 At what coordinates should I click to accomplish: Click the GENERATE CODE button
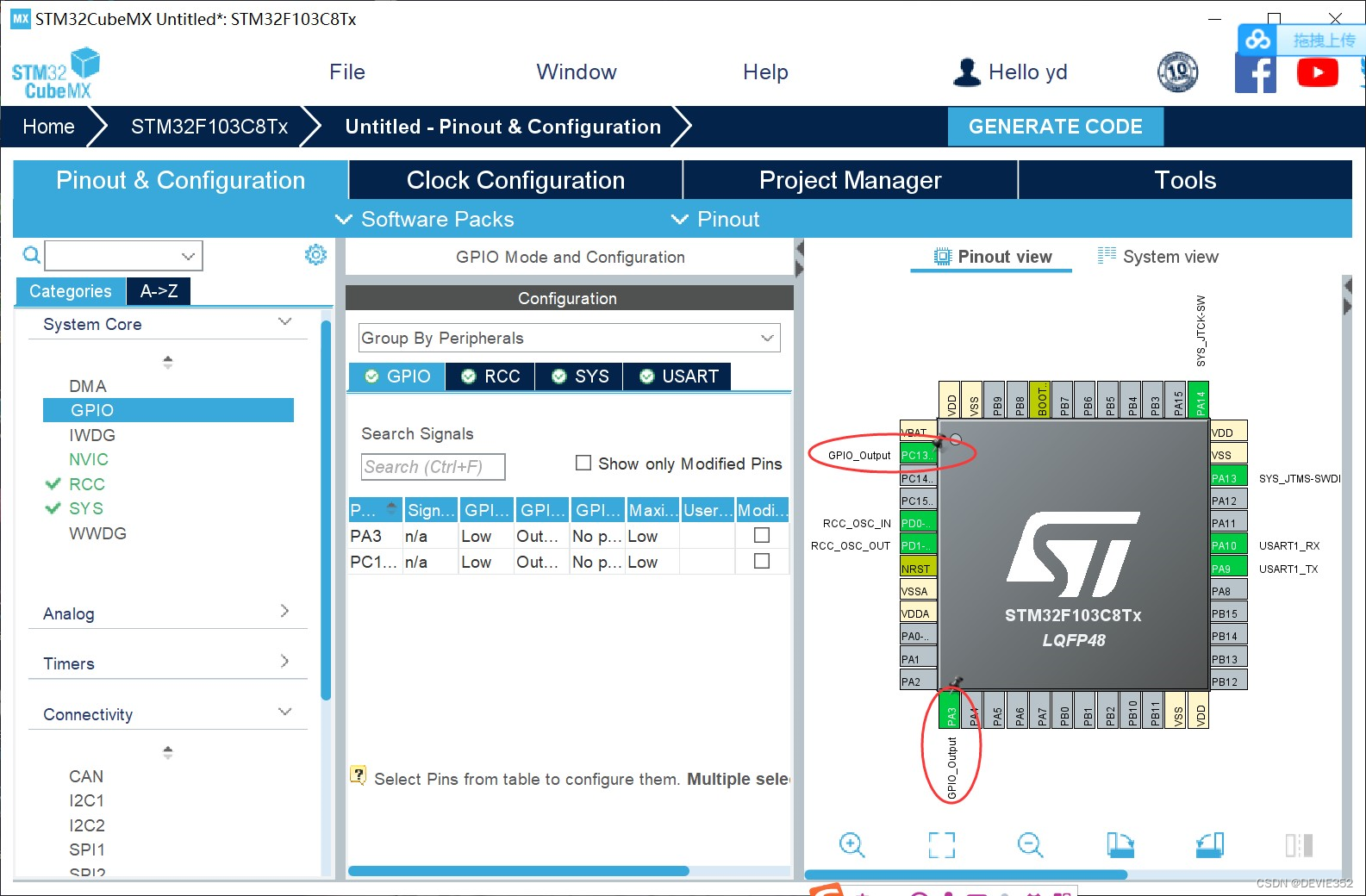point(1055,127)
